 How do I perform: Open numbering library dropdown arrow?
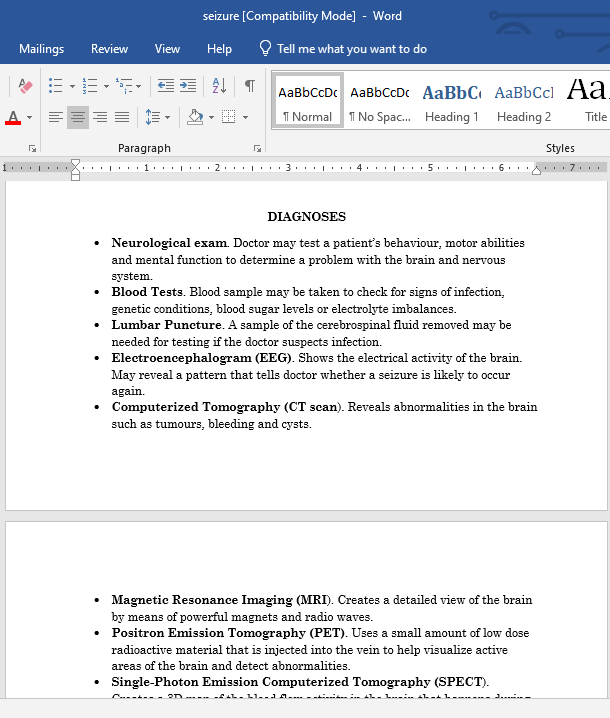coord(106,86)
